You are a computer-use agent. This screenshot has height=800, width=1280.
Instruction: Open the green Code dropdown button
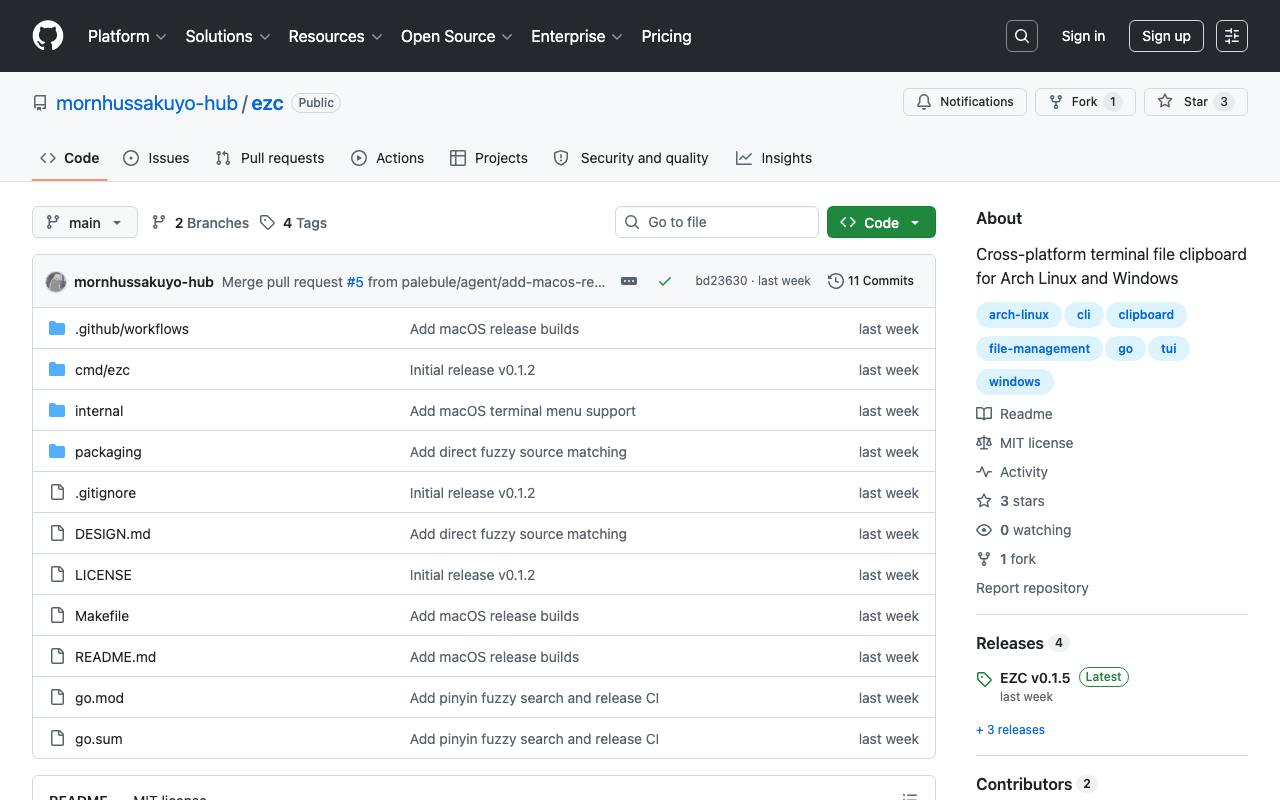[881, 222]
